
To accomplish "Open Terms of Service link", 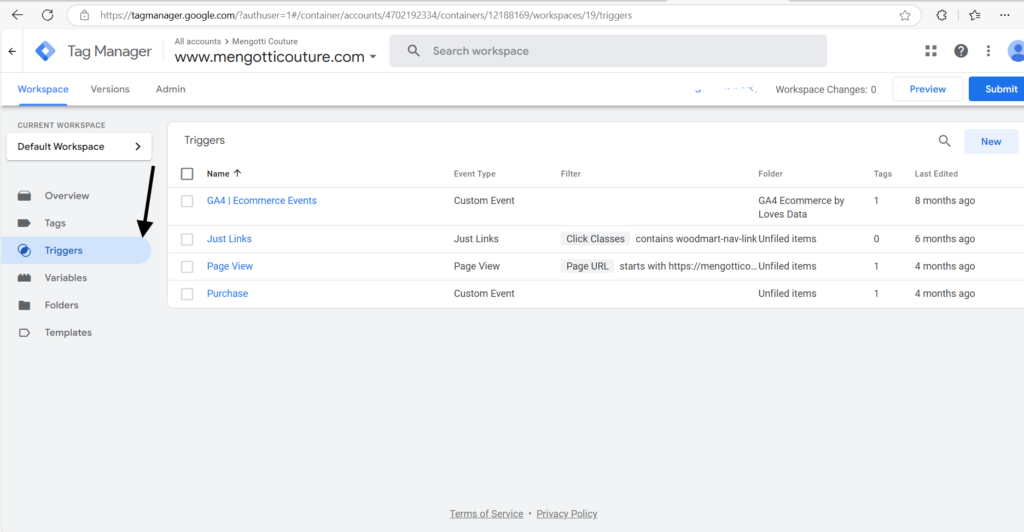I will tap(486, 514).
